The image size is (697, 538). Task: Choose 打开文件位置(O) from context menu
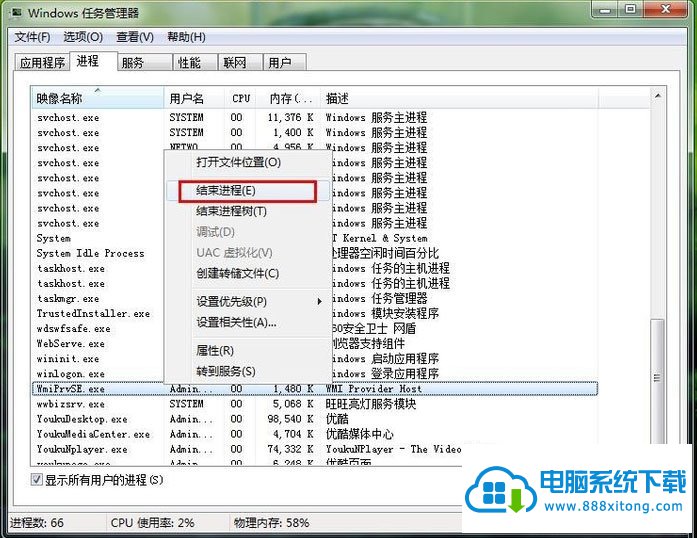[x=238, y=162]
